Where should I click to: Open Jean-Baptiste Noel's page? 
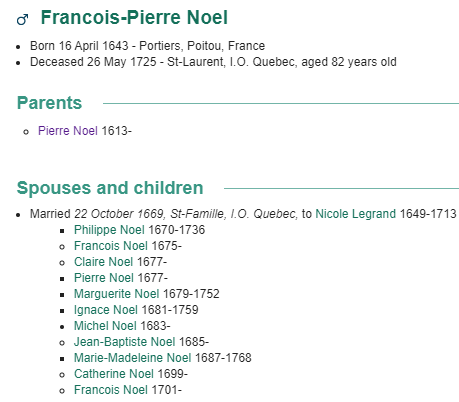coord(124,342)
